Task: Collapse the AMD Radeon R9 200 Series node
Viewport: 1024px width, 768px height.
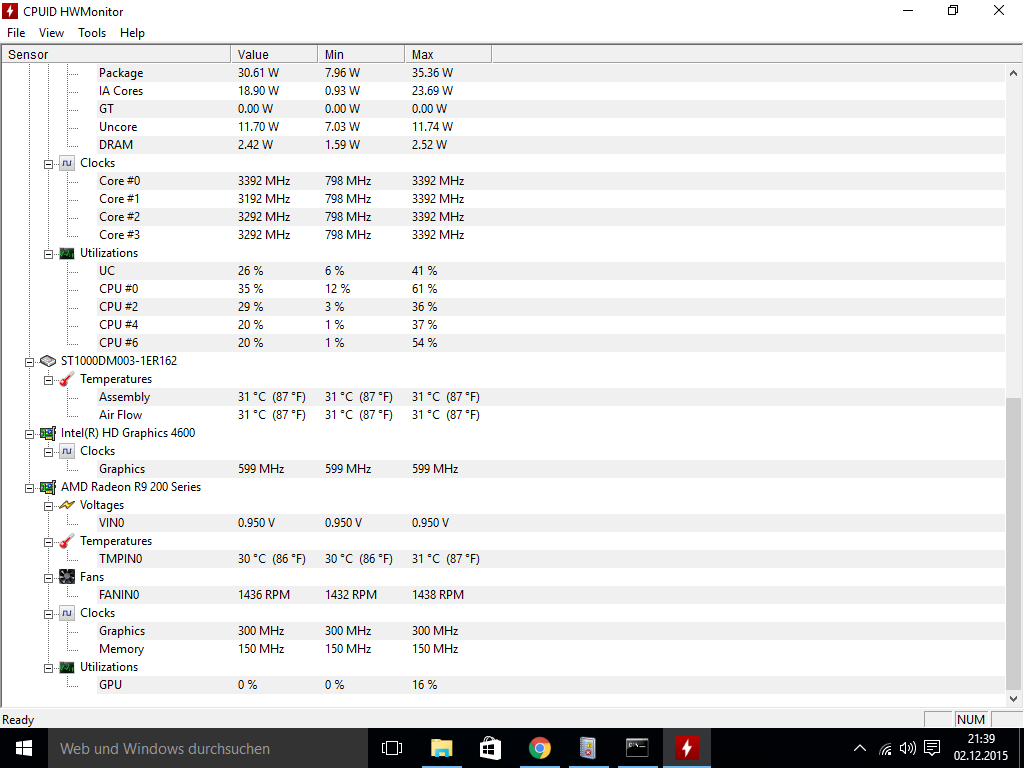Action: (29, 488)
